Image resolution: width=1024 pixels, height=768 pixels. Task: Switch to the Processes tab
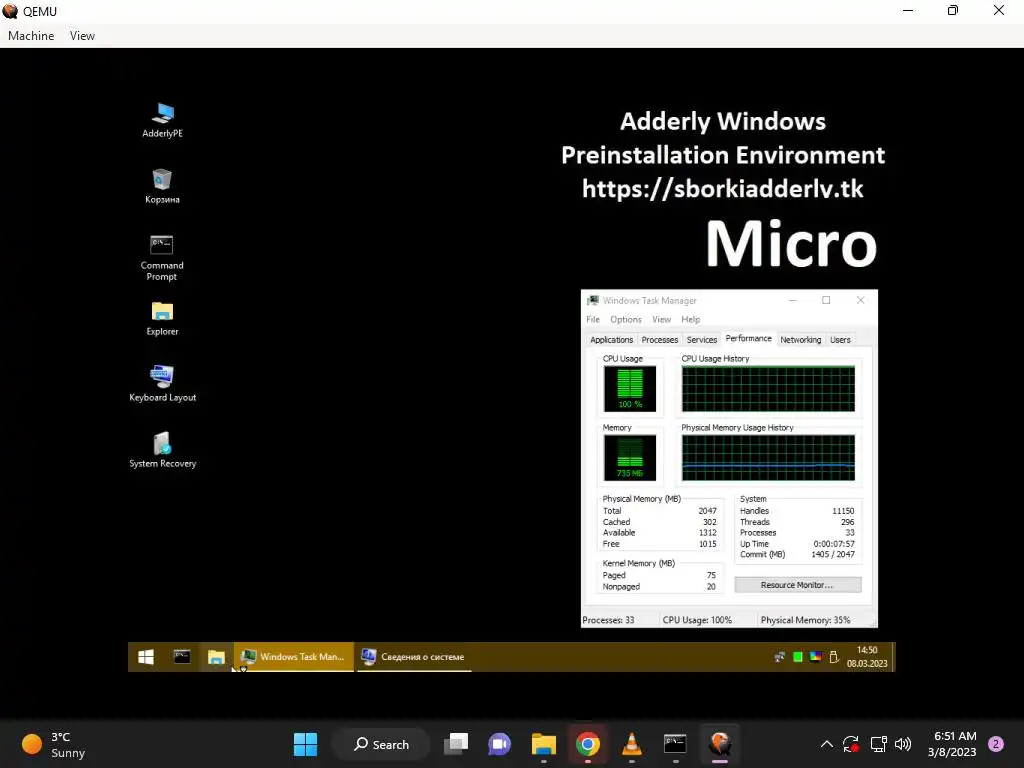pyautogui.click(x=660, y=340)
